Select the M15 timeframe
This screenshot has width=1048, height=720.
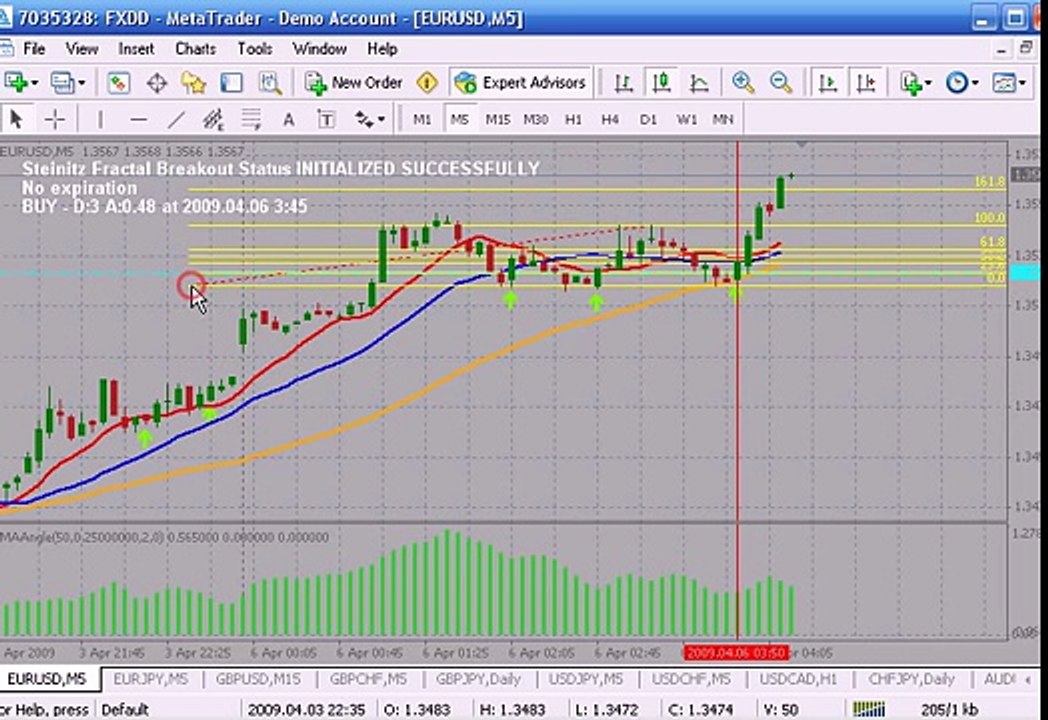pos(498,120)
